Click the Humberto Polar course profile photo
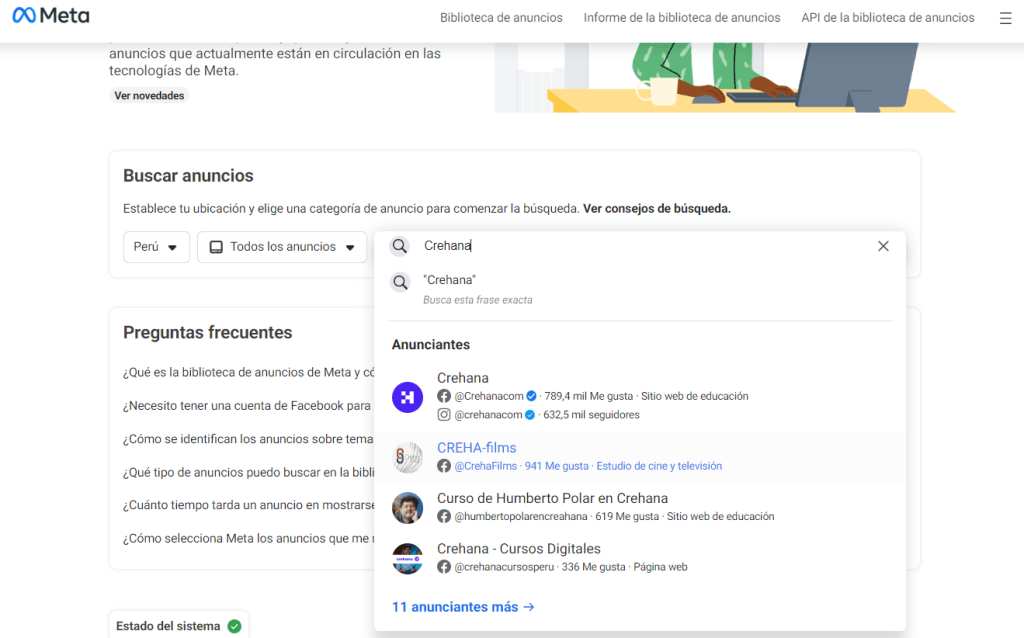Viewport: 1024px width, 638px height. [408, 507]
